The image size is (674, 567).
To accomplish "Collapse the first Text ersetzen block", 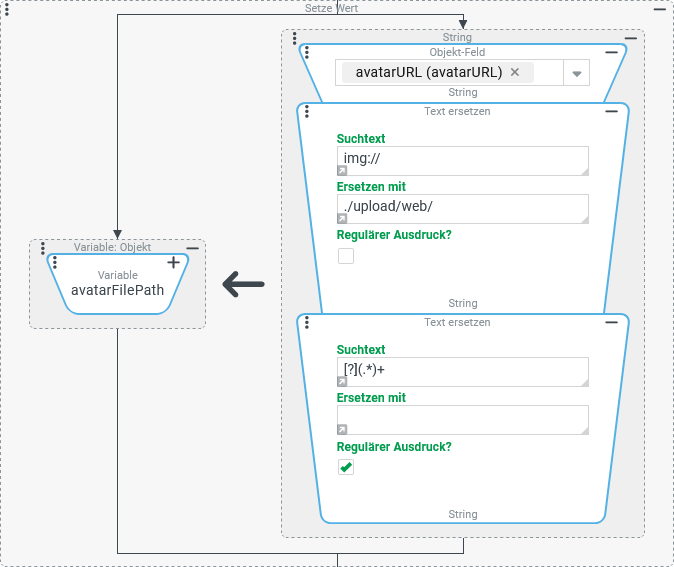I will tap(611, 111).
